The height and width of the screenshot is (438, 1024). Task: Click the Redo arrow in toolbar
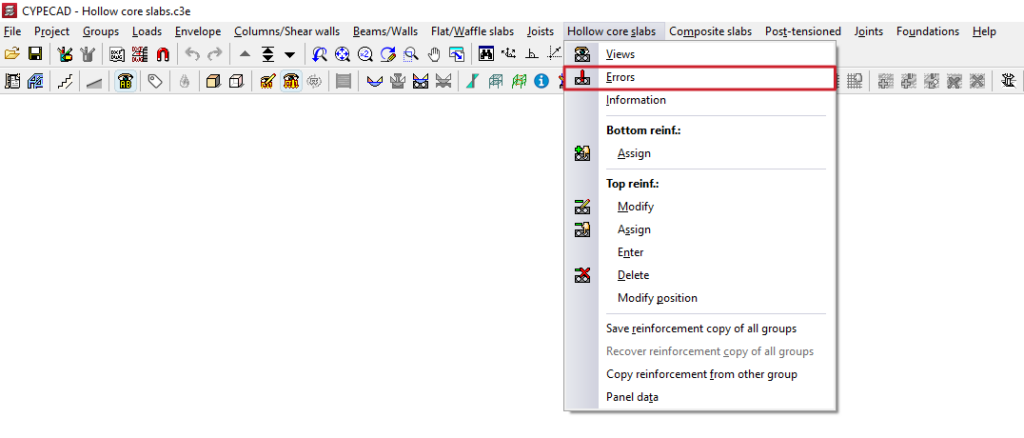pos(215,54)
